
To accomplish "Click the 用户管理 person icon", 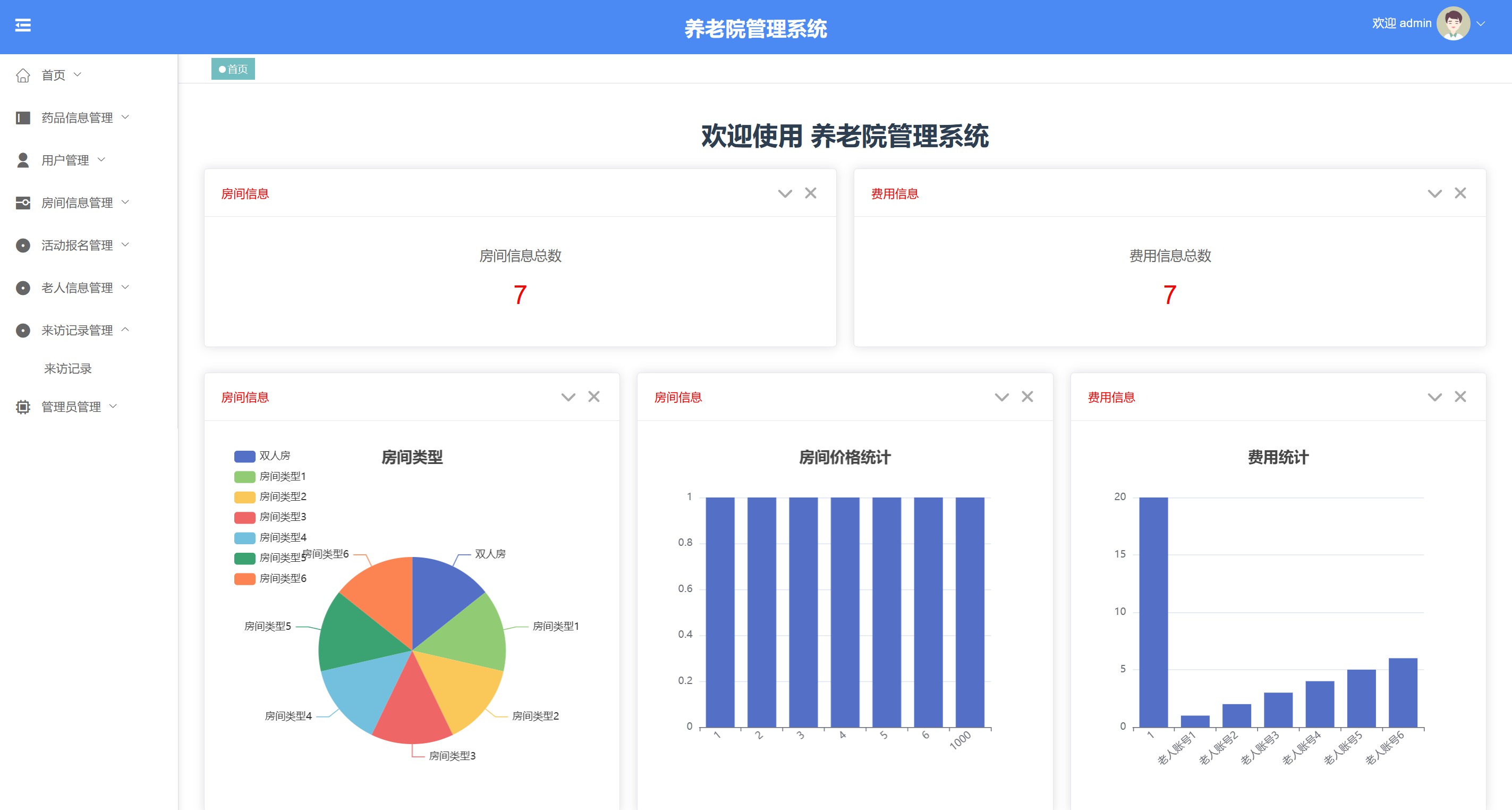I will (x=23, y=161).
